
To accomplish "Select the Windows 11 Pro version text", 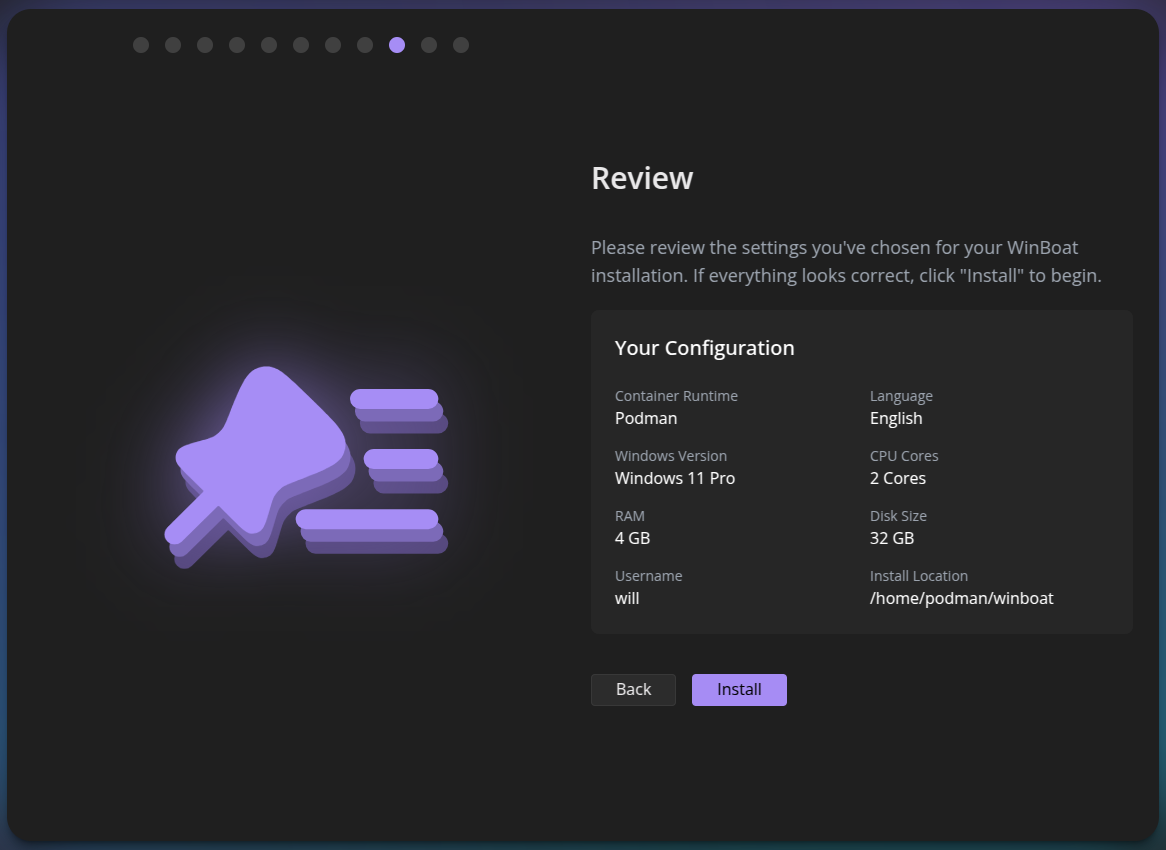I will click(675, 479).
